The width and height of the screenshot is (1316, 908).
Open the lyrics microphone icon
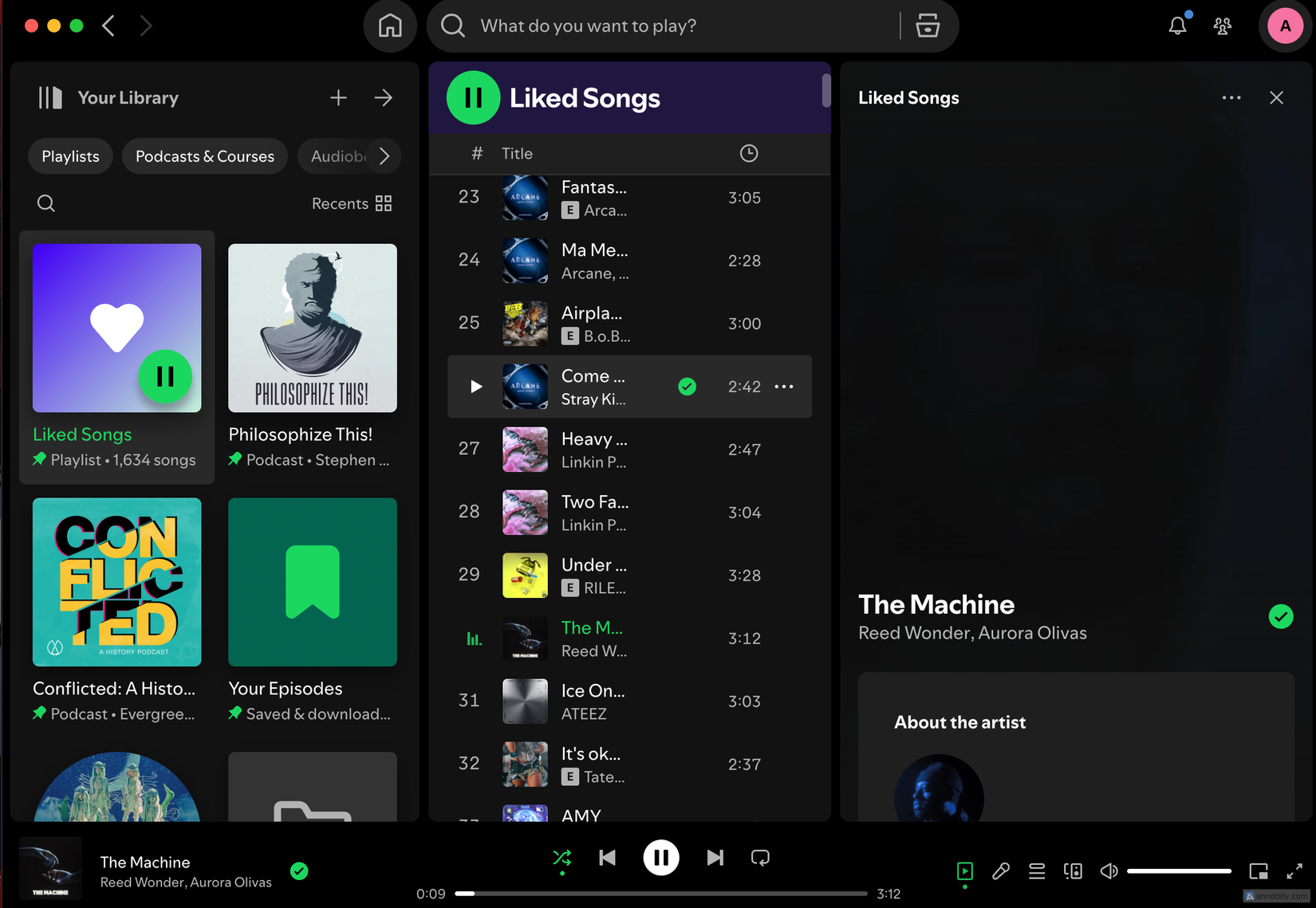[1001, 871]
